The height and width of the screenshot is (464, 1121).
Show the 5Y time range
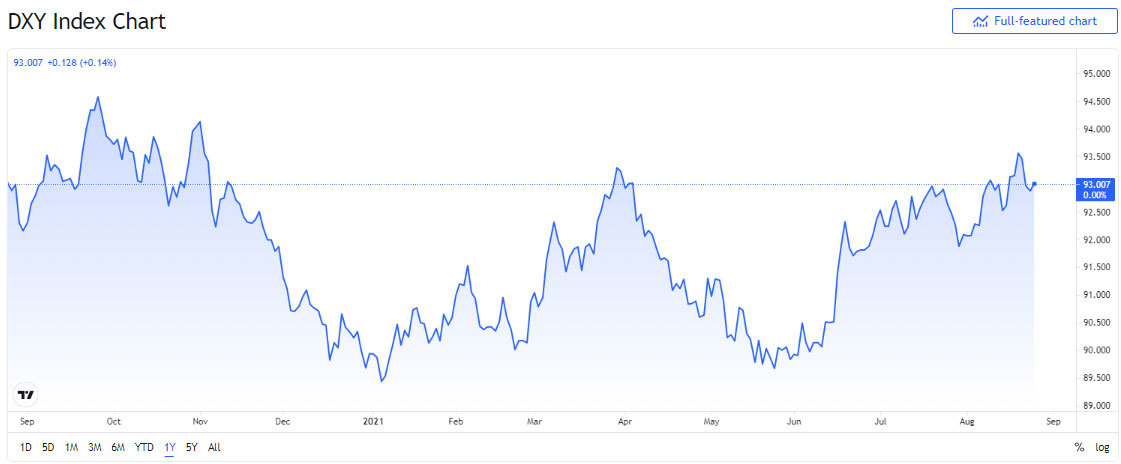(191, 447)
